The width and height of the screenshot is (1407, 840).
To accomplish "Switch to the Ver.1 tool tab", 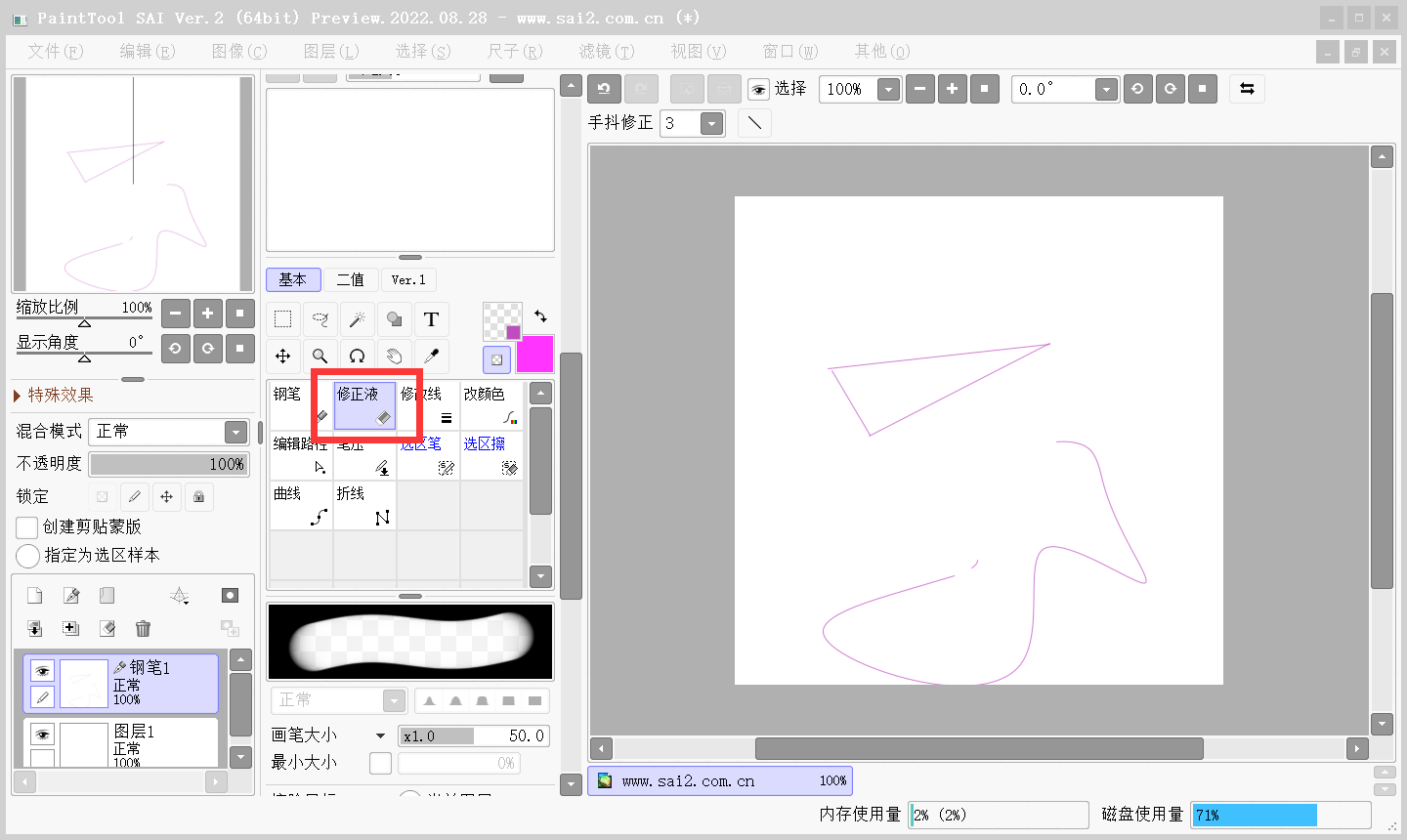I will click(408, 279).
